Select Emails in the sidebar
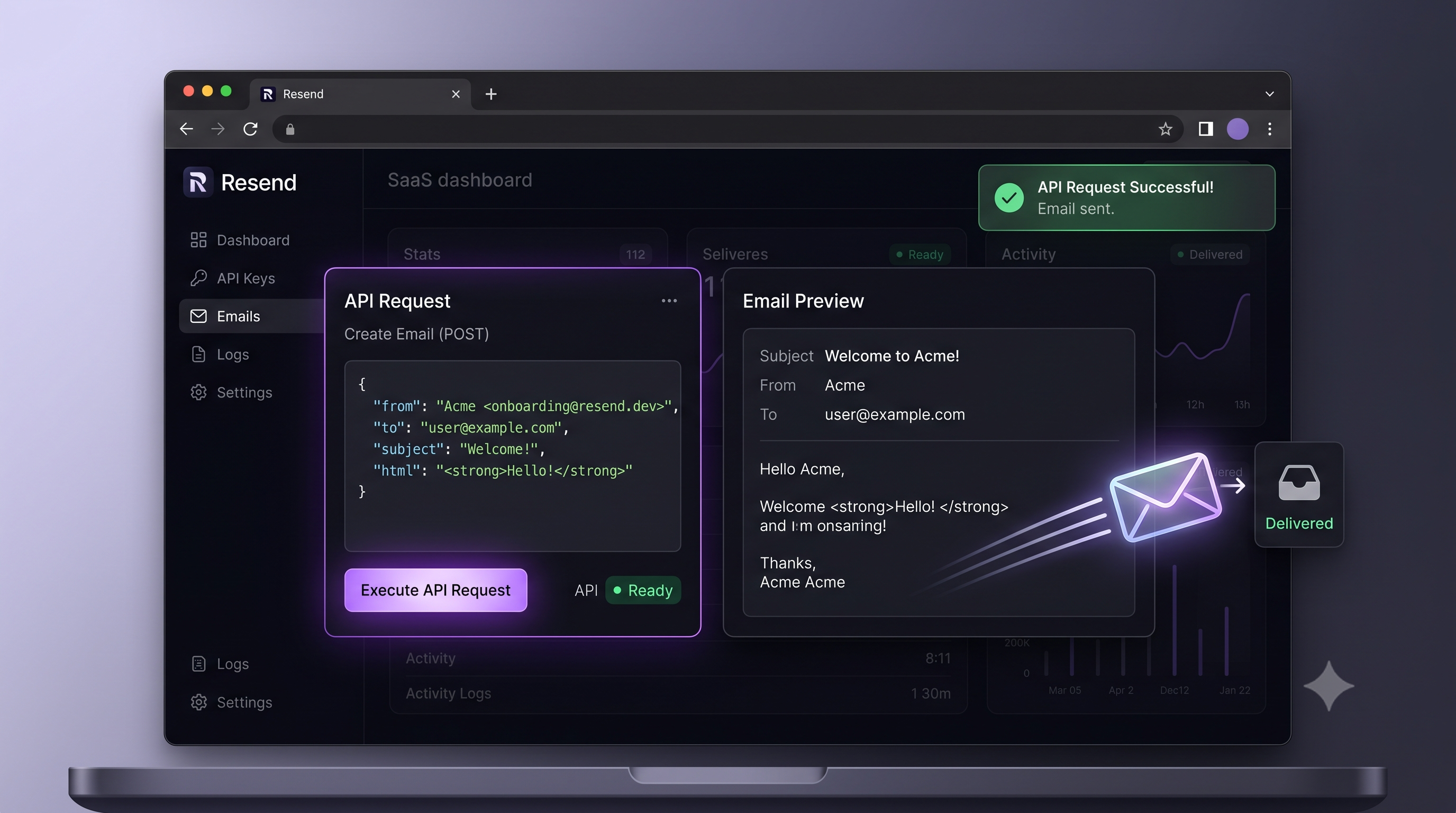Image resolution: width=1456 pixels, height=813 pixels. 252,316
